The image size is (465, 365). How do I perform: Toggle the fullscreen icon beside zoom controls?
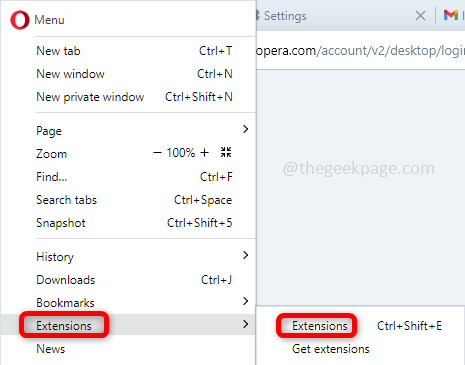click(226, 152)
